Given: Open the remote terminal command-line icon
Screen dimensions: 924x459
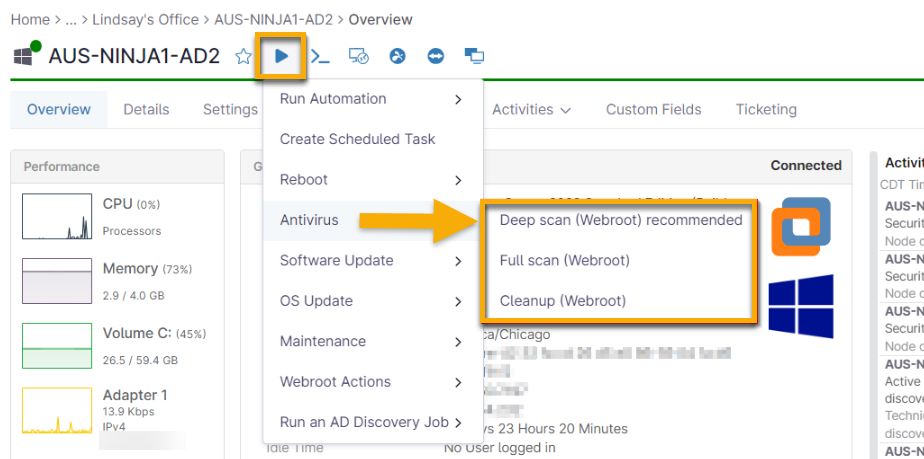Looking at the screenshot, I should [x=320, y=57].
